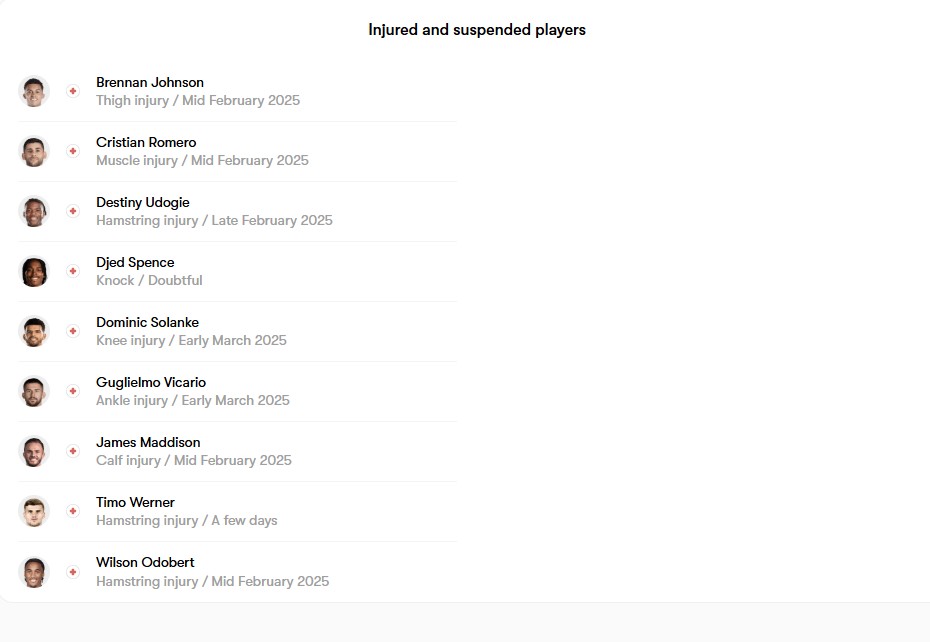930x642 pixels.
Task: Open the Destiny Udogie player link
Action: [x=142, y=203]
